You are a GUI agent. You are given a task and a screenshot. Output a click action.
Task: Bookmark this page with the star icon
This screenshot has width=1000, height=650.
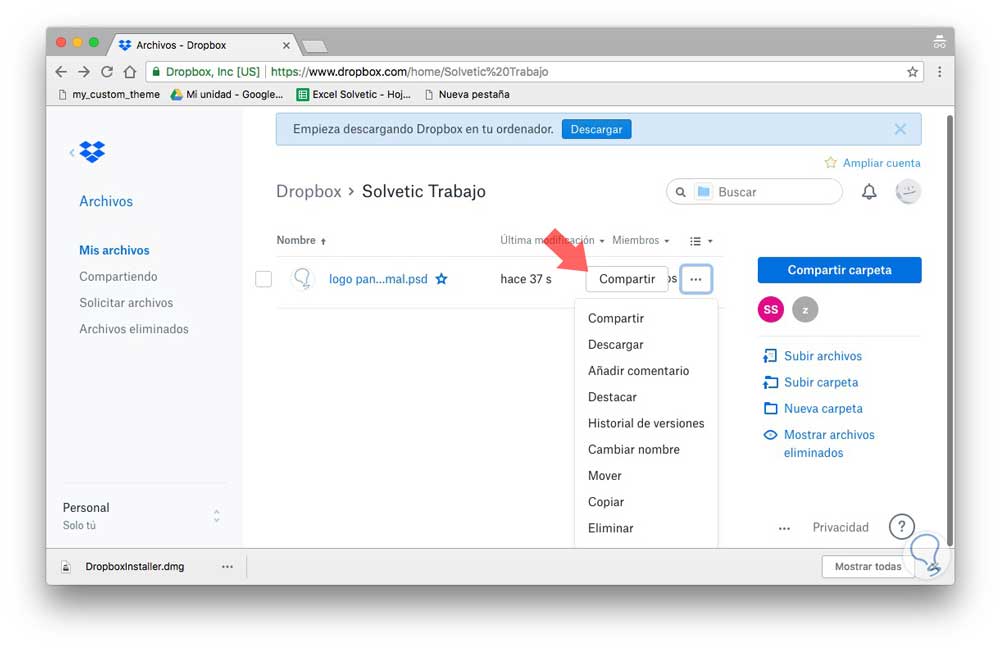point(913,71)
